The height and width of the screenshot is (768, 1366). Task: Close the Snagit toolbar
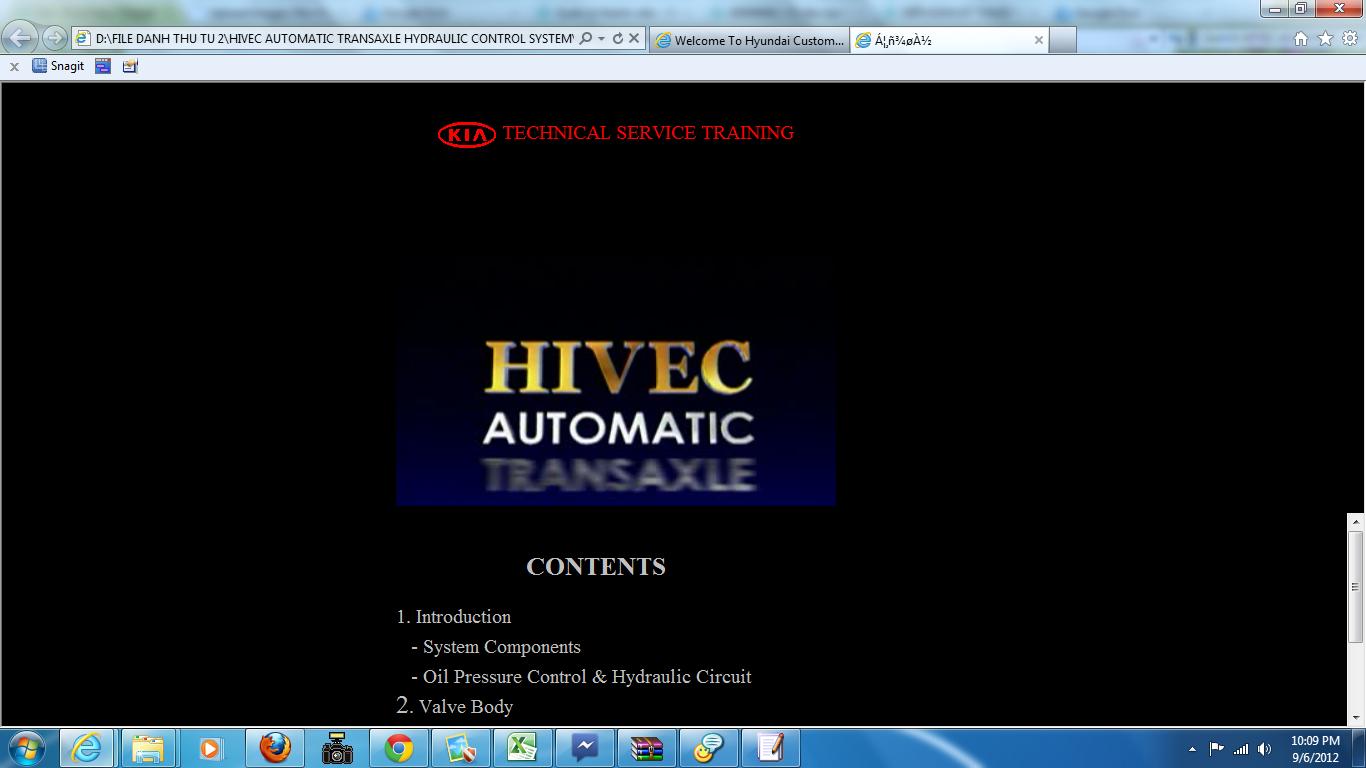[x=14, y=67]
